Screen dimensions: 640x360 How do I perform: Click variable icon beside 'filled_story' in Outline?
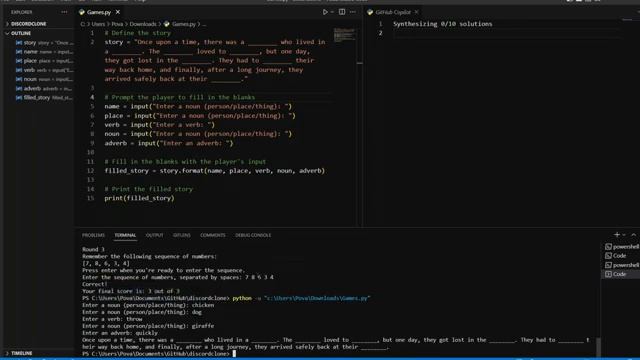pyautogui.click(x=19, y=98)
